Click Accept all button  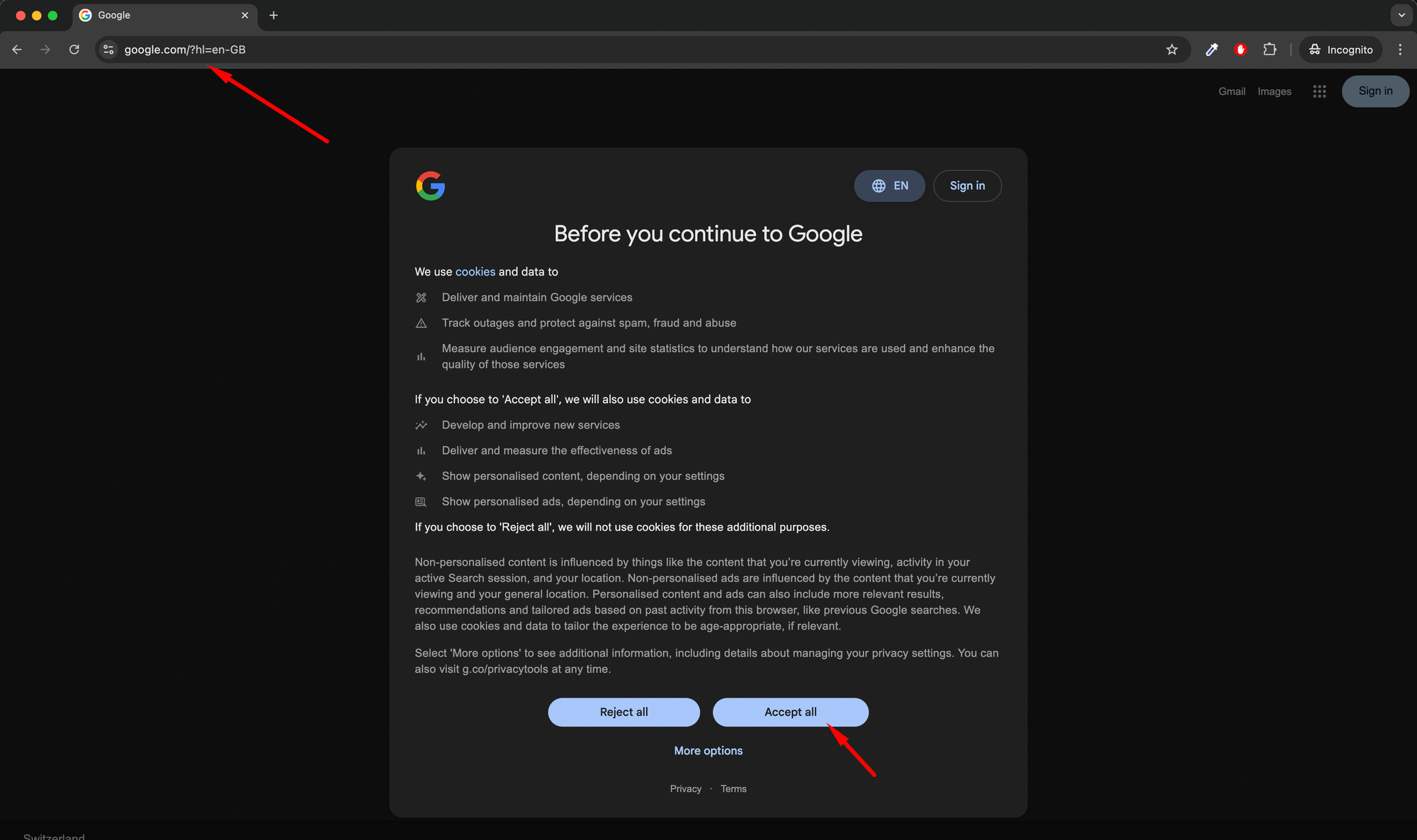pos(791,712)
